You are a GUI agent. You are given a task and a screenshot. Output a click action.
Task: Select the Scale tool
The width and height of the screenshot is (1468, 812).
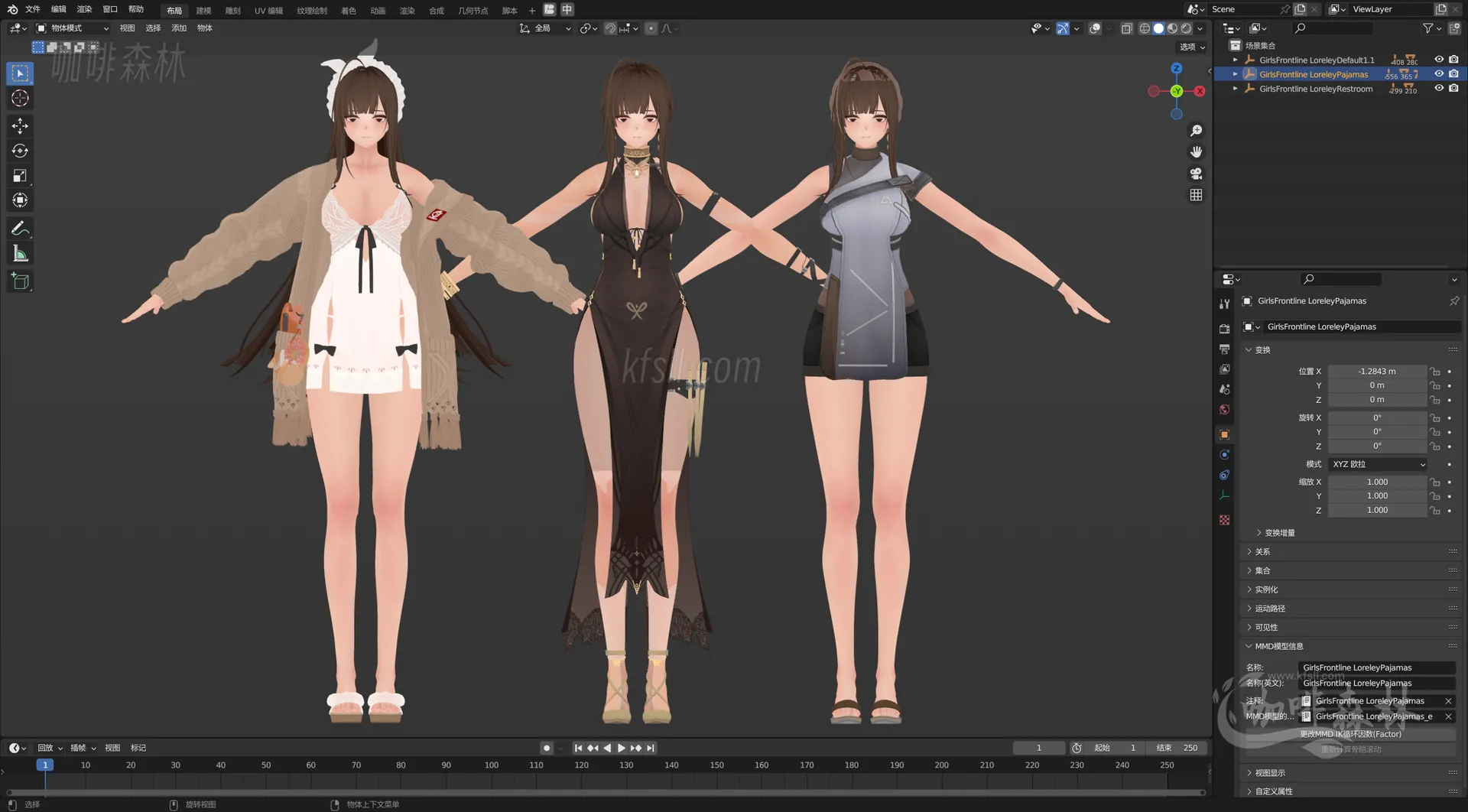point(20,175)
